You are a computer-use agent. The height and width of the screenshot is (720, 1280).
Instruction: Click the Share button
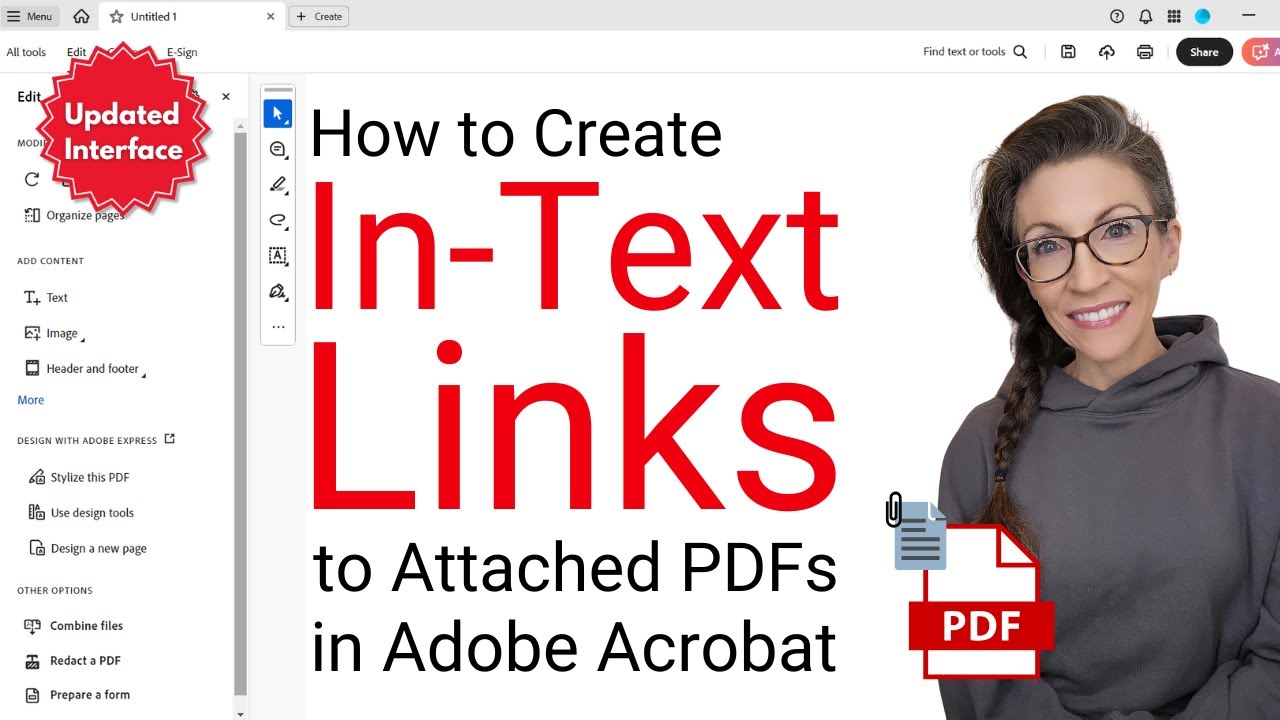[1204, 52]
